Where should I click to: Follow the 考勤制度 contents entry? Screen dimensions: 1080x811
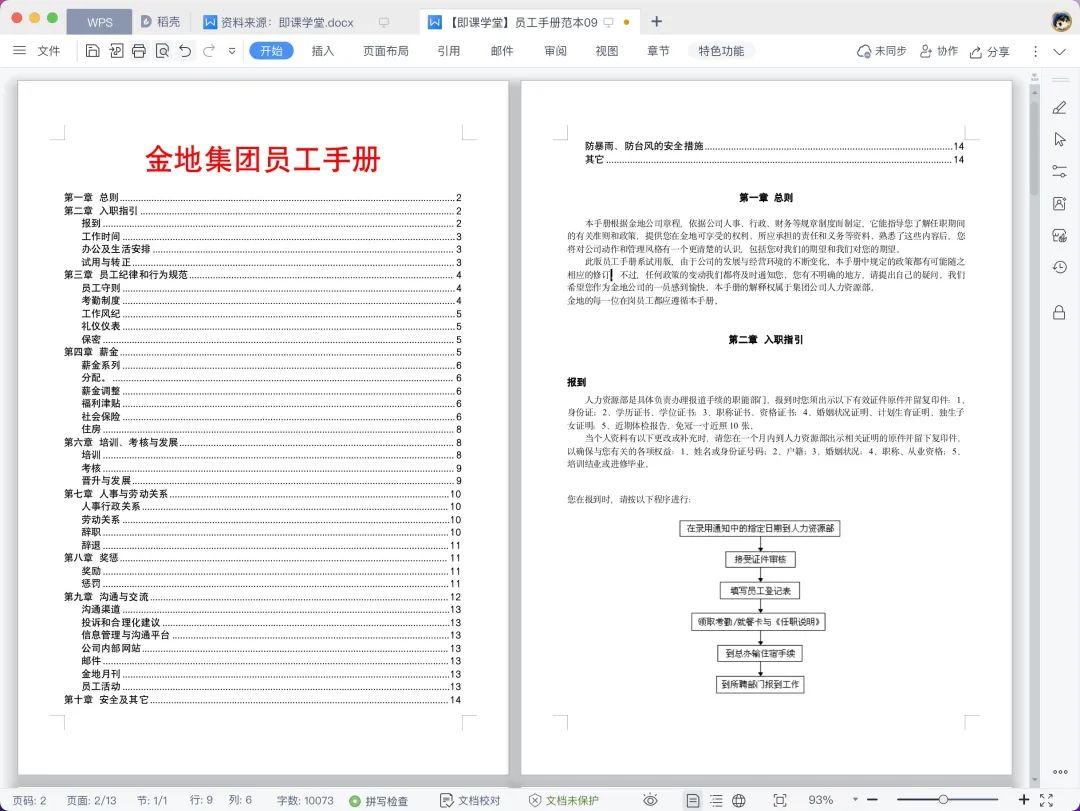(271, 300)
